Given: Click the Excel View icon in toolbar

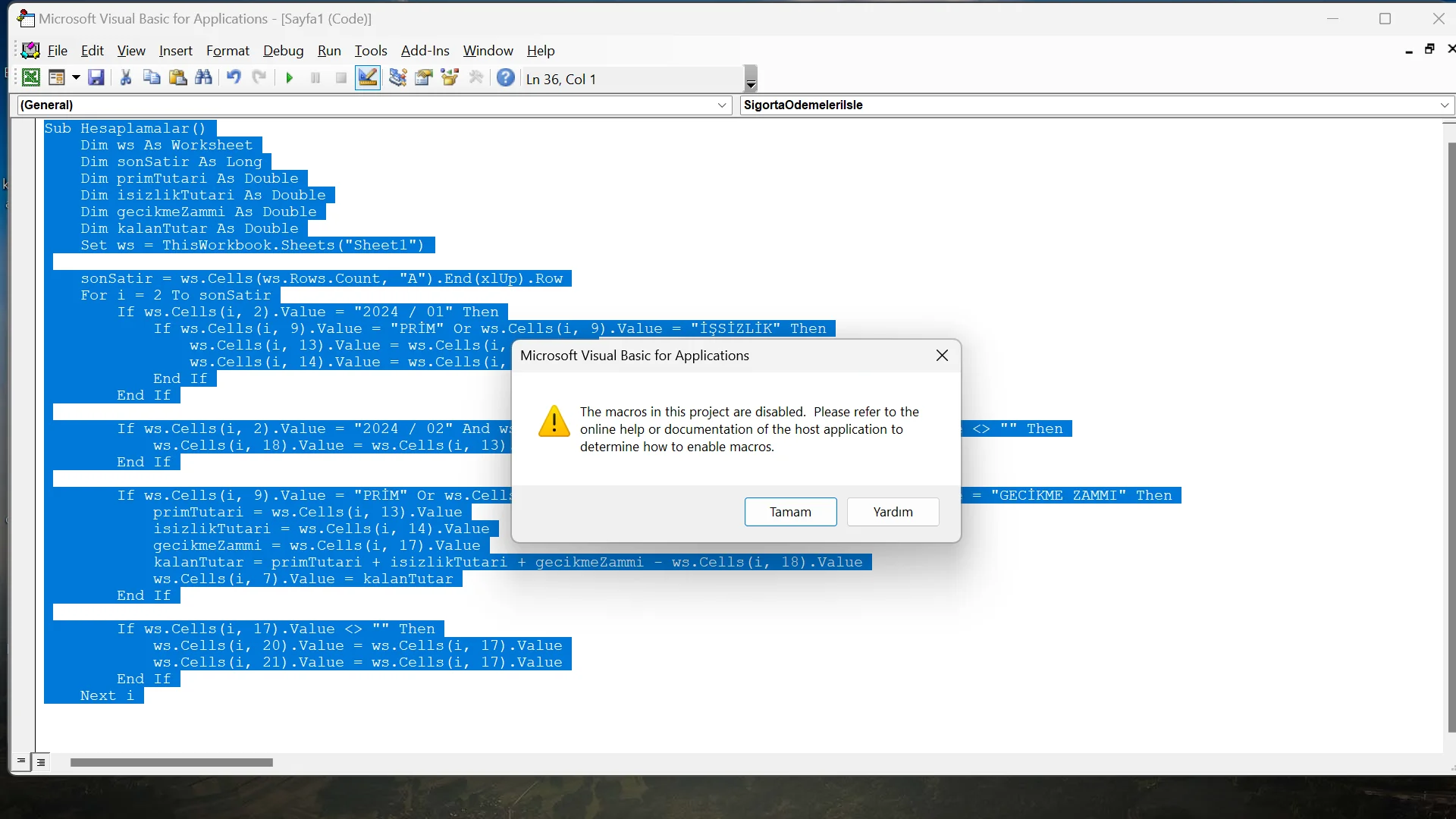Looking at the screenshot, I should pyautogui.click(x=31, y=79).
